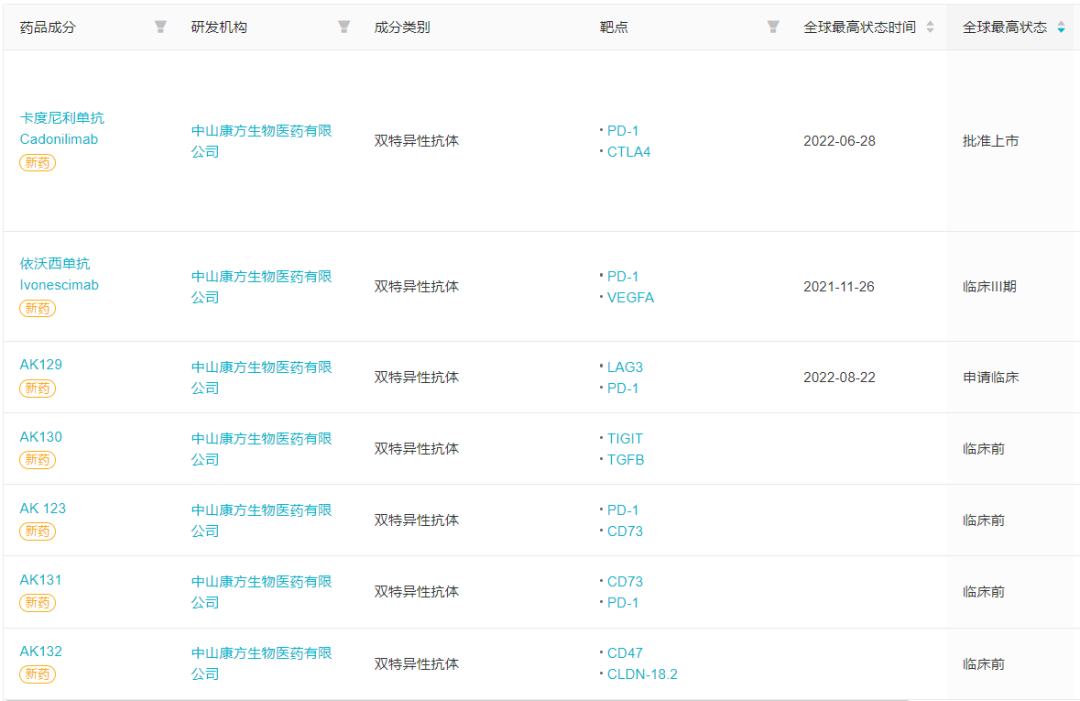Screen dimensions: 1080x701
Task: Click the 药品成分 column header
Action: point(48,28)
